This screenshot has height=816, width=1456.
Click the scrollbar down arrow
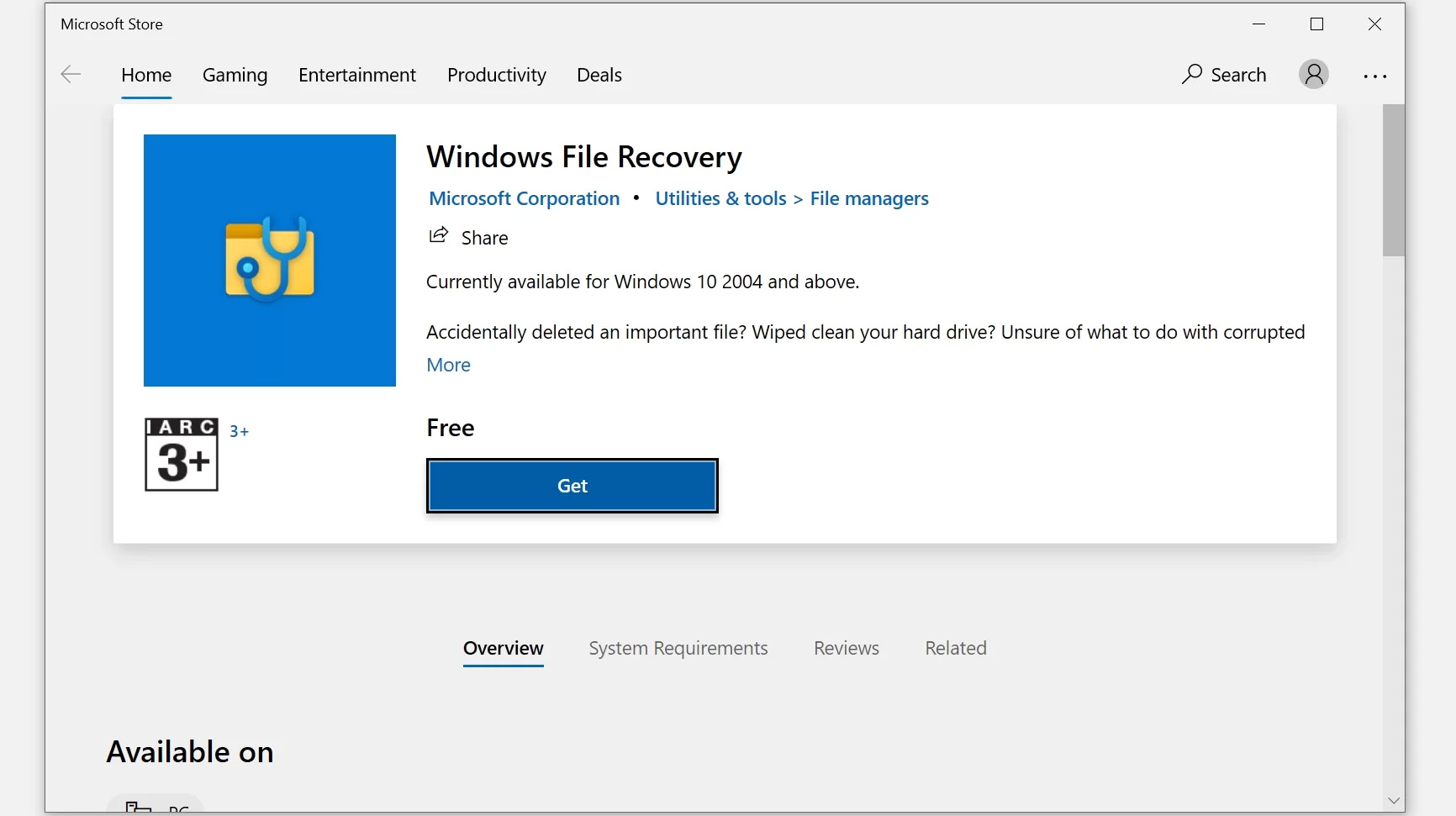[1394, 801]
